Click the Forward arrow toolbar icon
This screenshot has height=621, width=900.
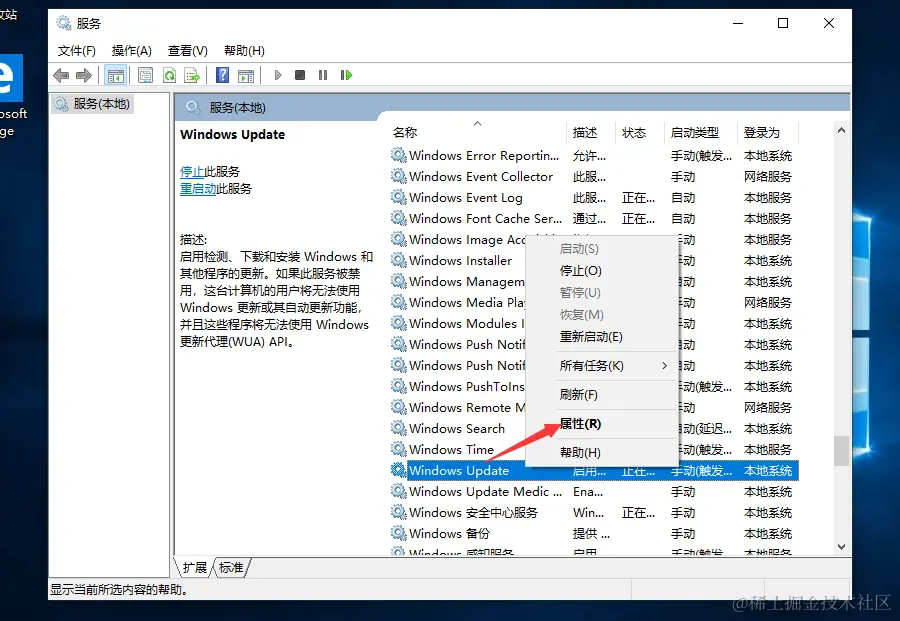[x=84, y=75]
